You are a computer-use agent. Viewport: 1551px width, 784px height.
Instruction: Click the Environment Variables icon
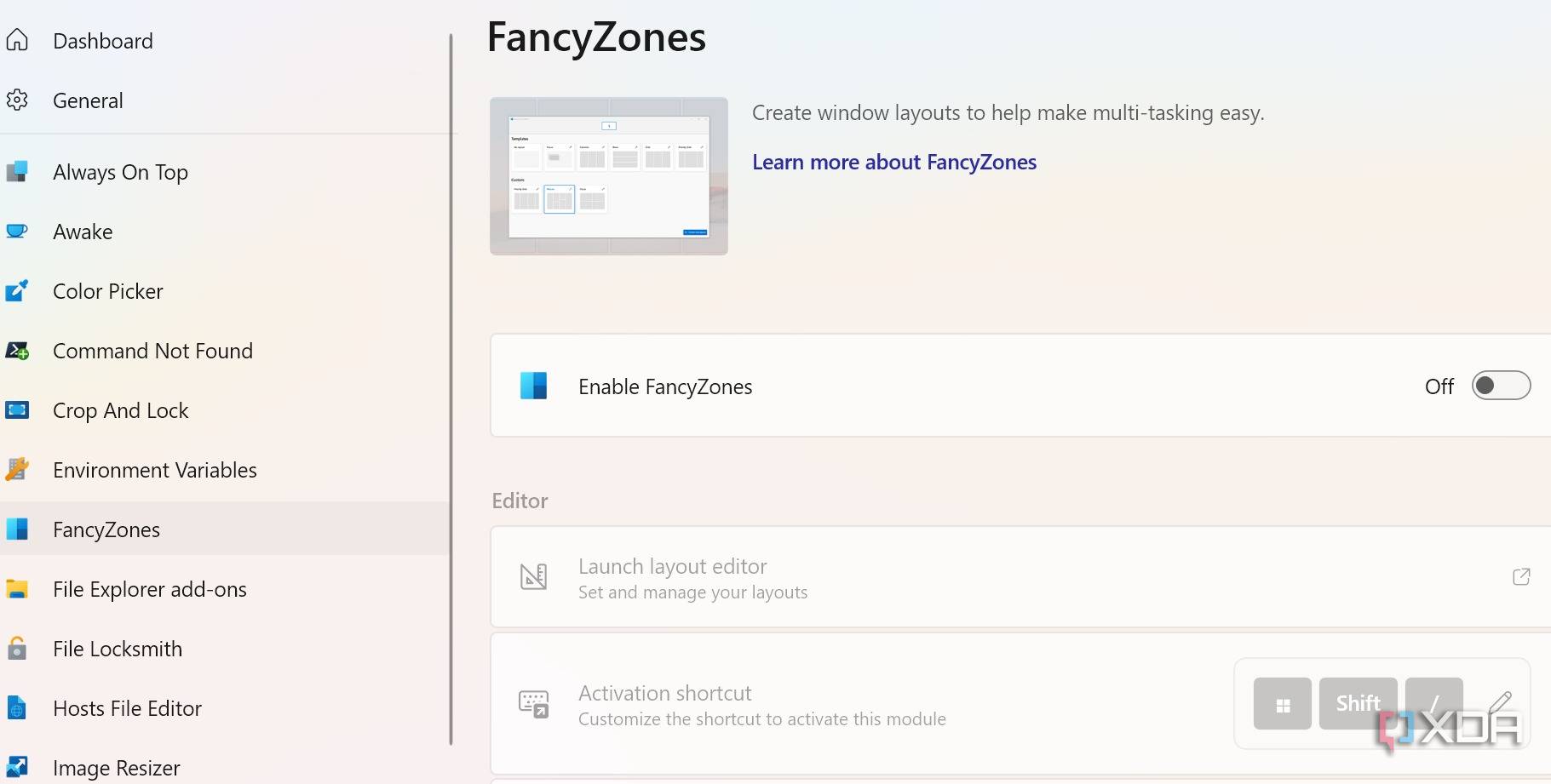(x=17, y=469)
